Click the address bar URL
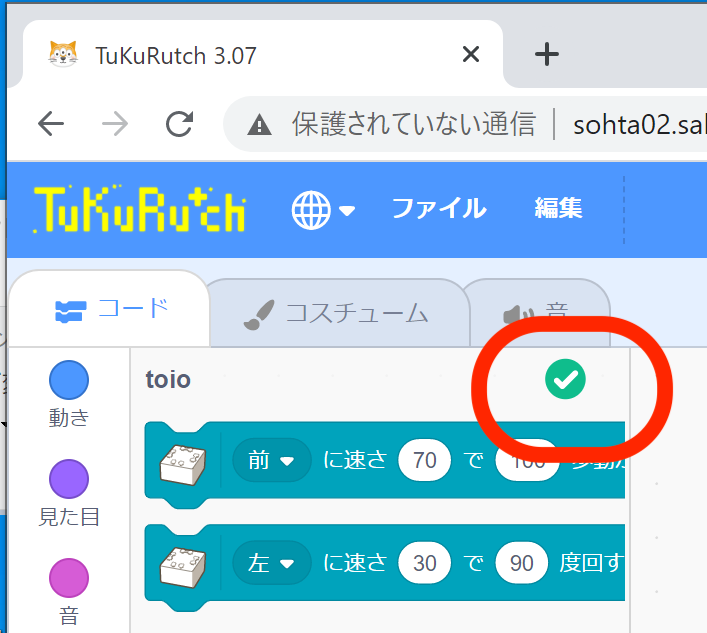This screenshot has width=707, height=633. click(x=639, y=125)
